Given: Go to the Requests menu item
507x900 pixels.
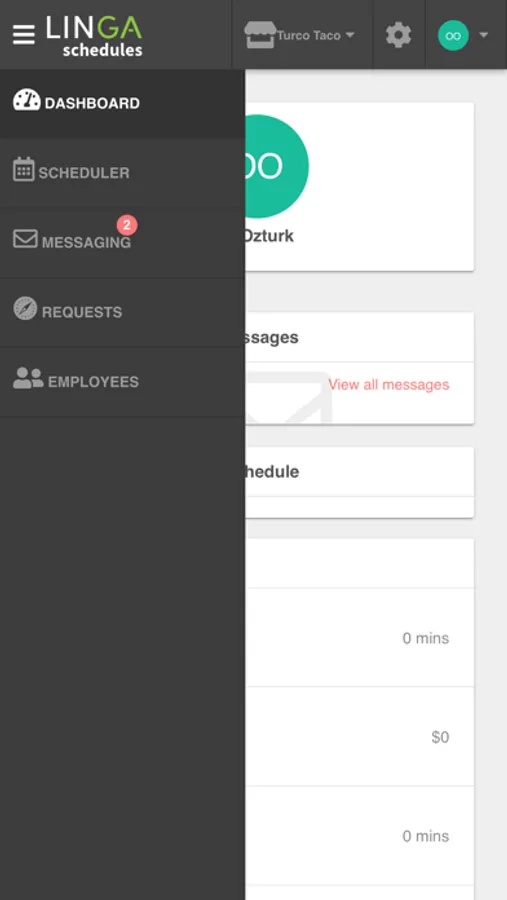Looking at the screenshot, I should tap(122, 312).
